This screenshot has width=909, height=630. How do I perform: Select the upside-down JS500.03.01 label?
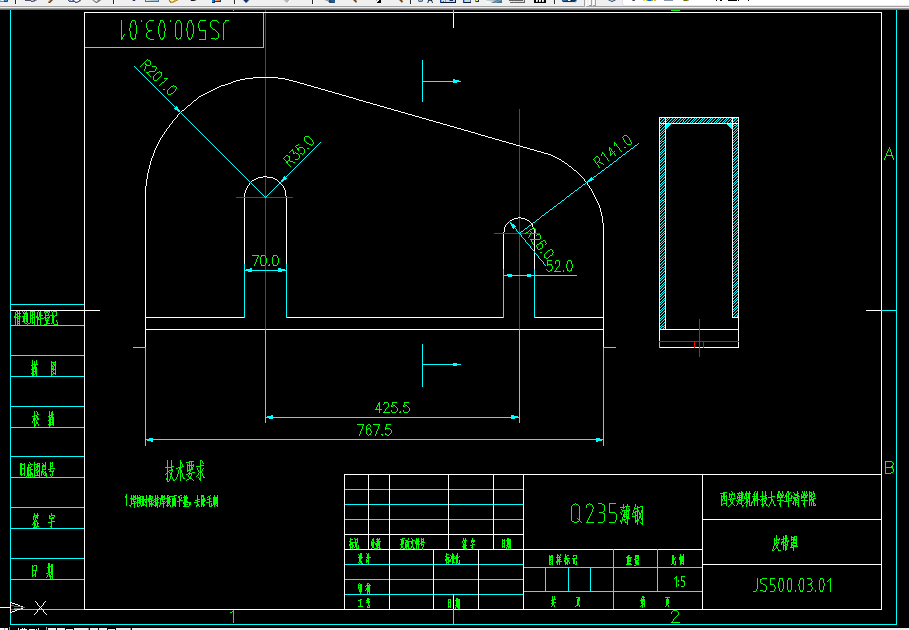coord(174,30)
